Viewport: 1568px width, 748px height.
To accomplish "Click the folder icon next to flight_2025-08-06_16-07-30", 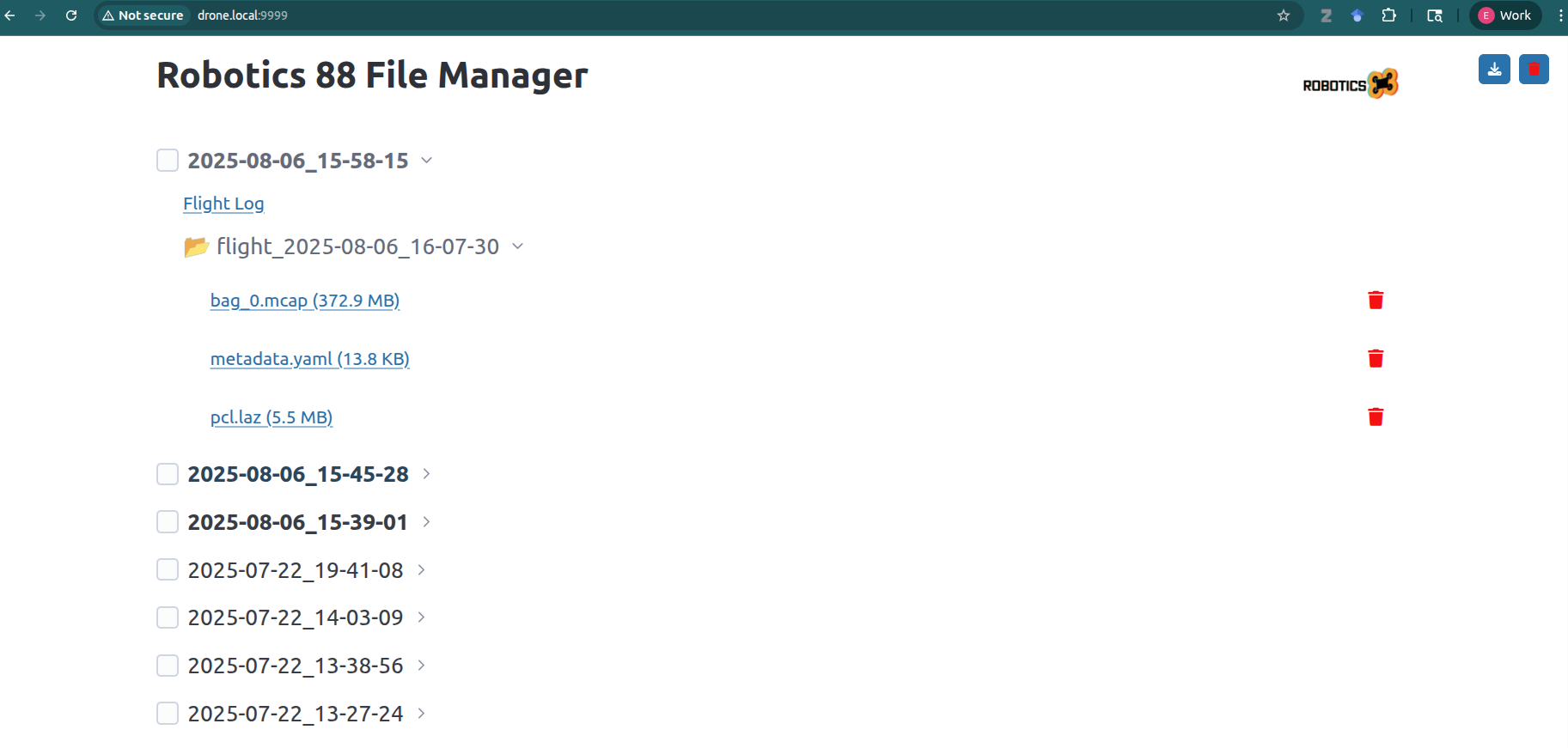I will (x=197, y=246).
